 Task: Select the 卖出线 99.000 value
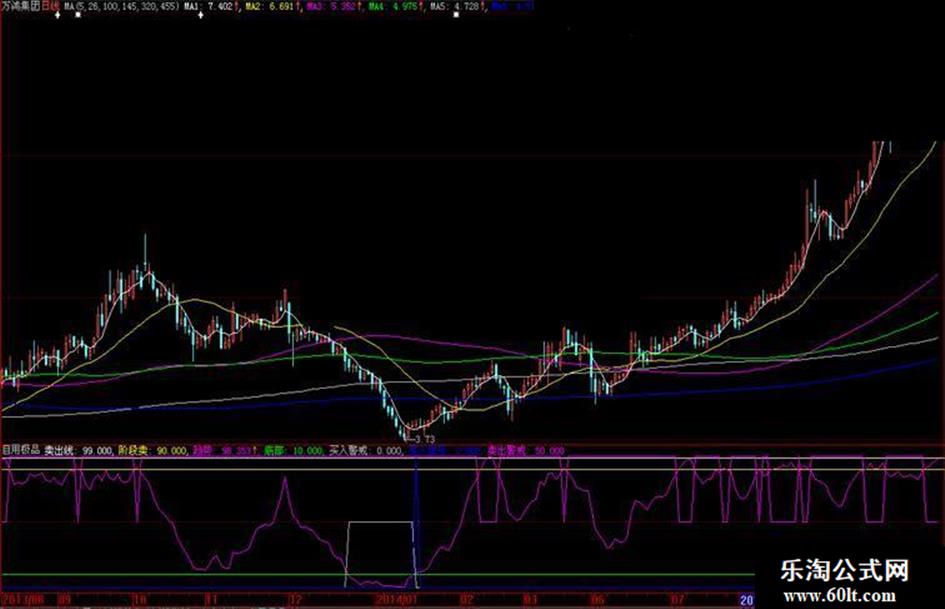(78, 450)
